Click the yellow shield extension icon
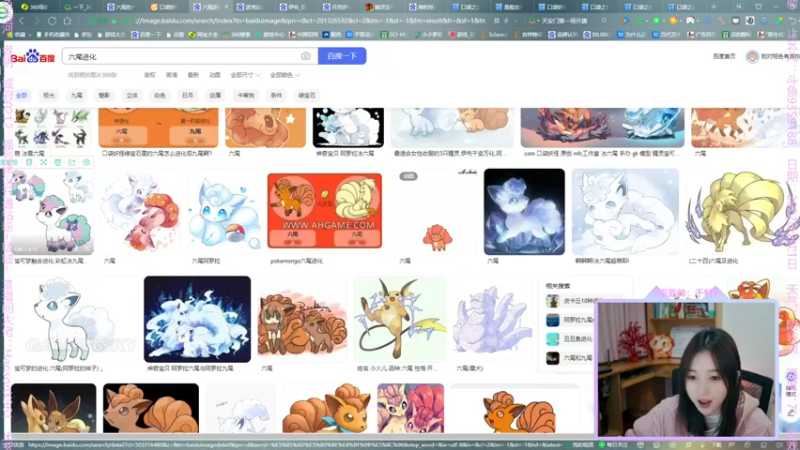Screen dimensions: 800x450 [673, 21]
